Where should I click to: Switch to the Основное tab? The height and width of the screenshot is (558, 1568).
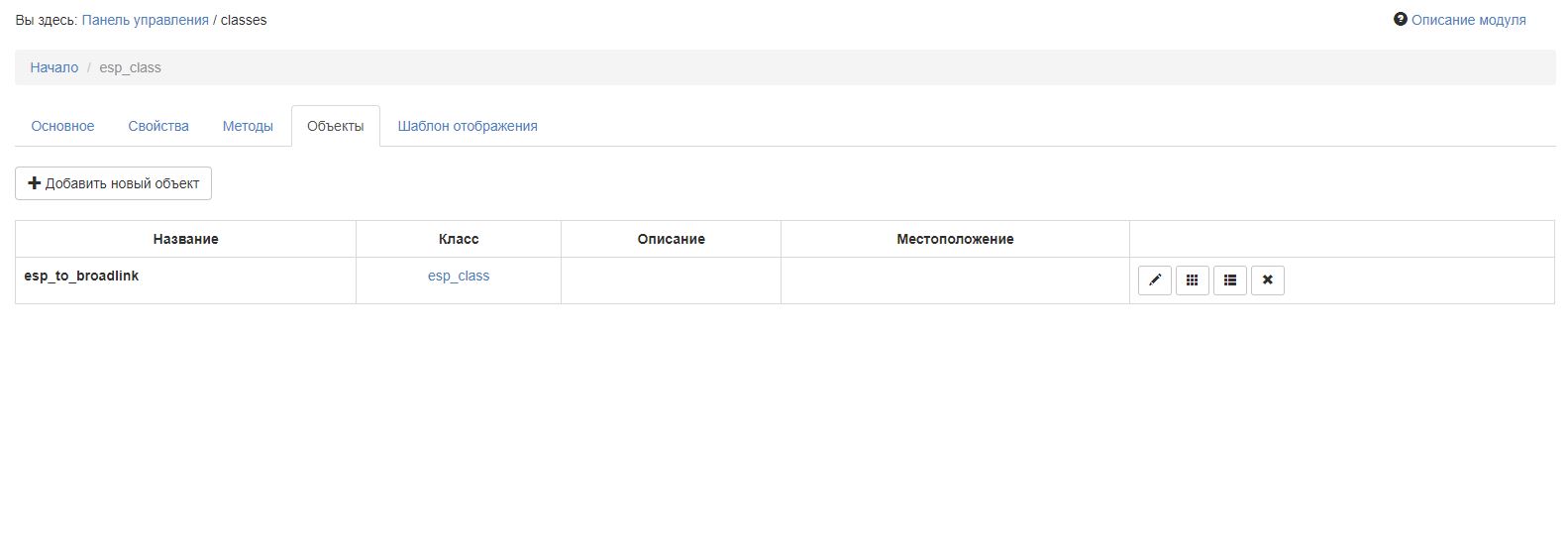click(x=62, y=126)
